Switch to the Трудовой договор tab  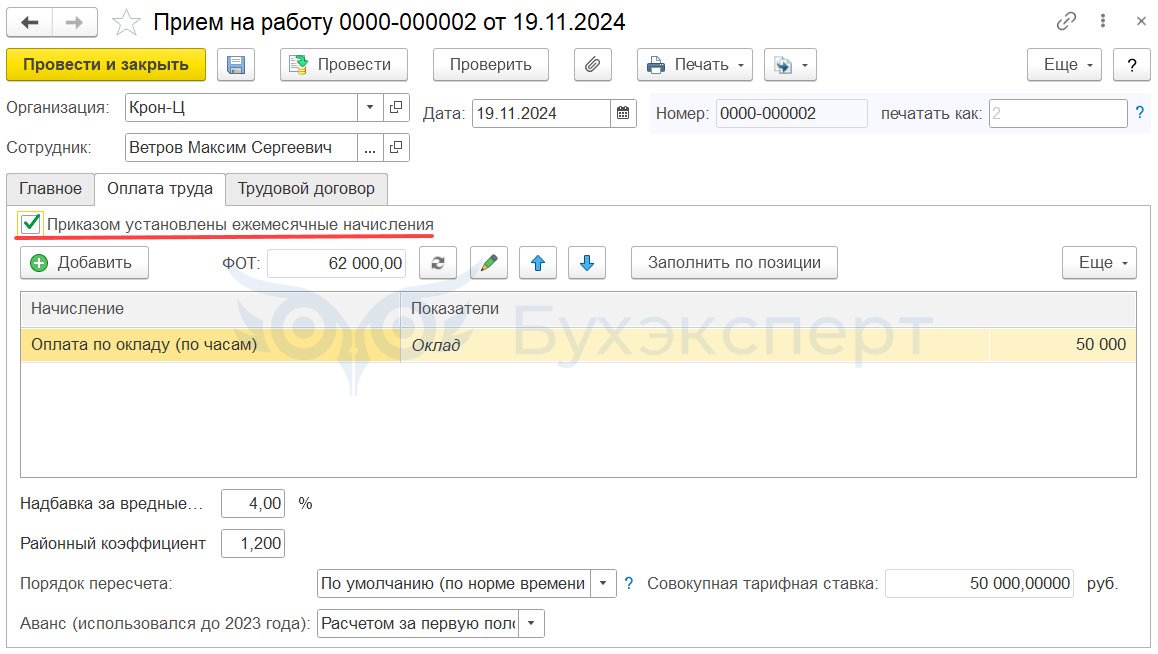(x=306, y=189)
